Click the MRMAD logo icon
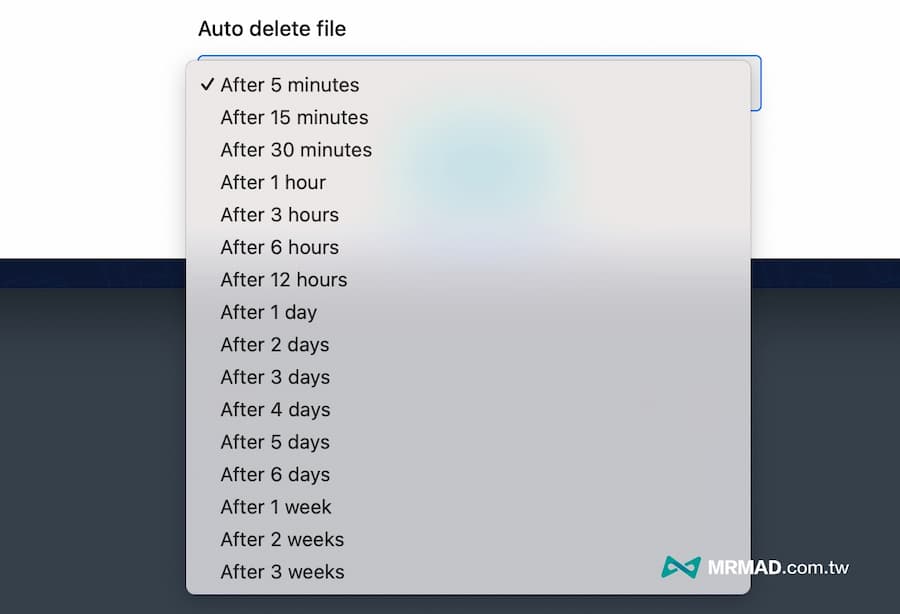This screenshot has height=614, width=900. coord(680,567)
